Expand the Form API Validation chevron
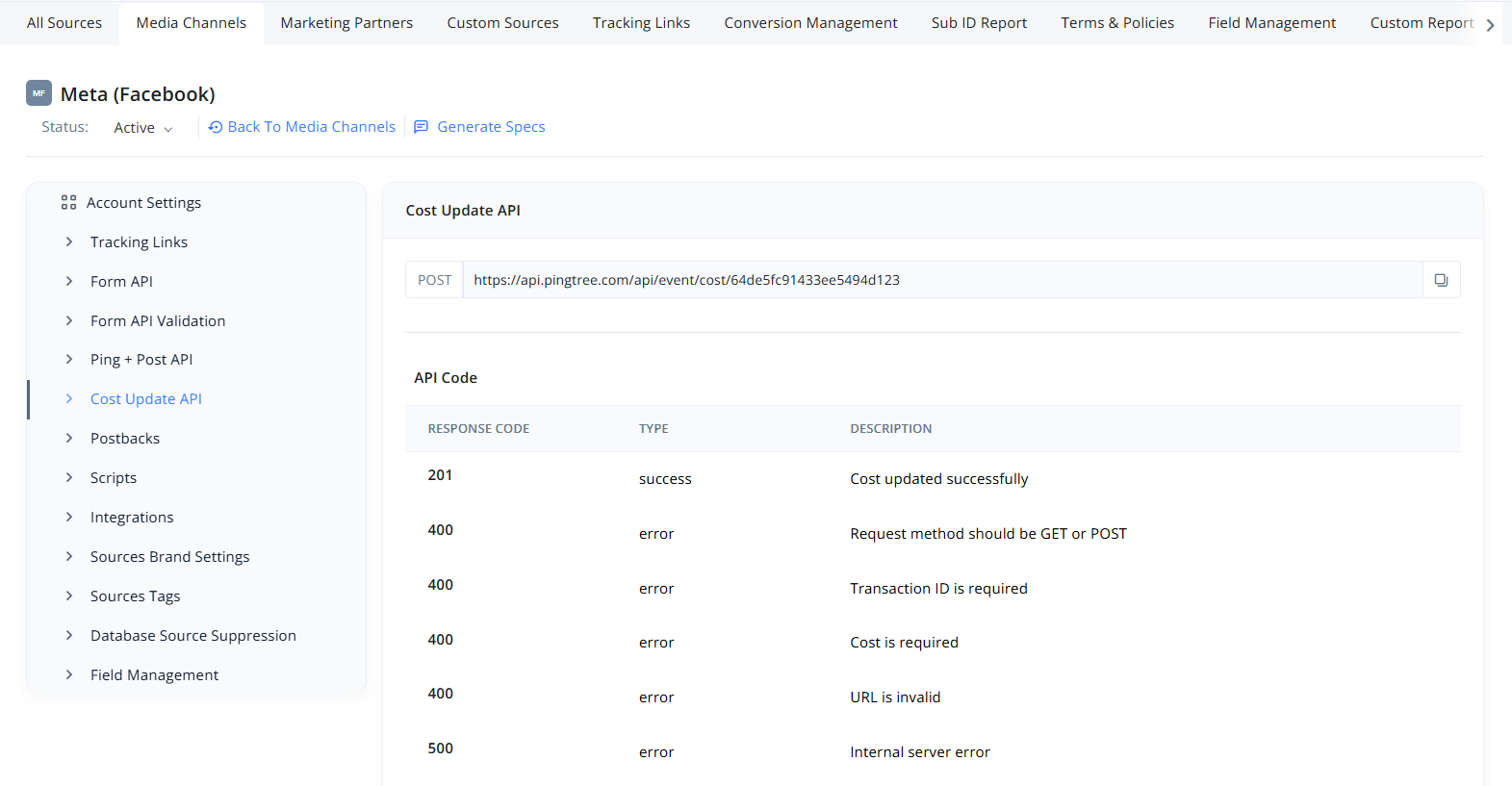1512x786 pixels. (68, 320)
